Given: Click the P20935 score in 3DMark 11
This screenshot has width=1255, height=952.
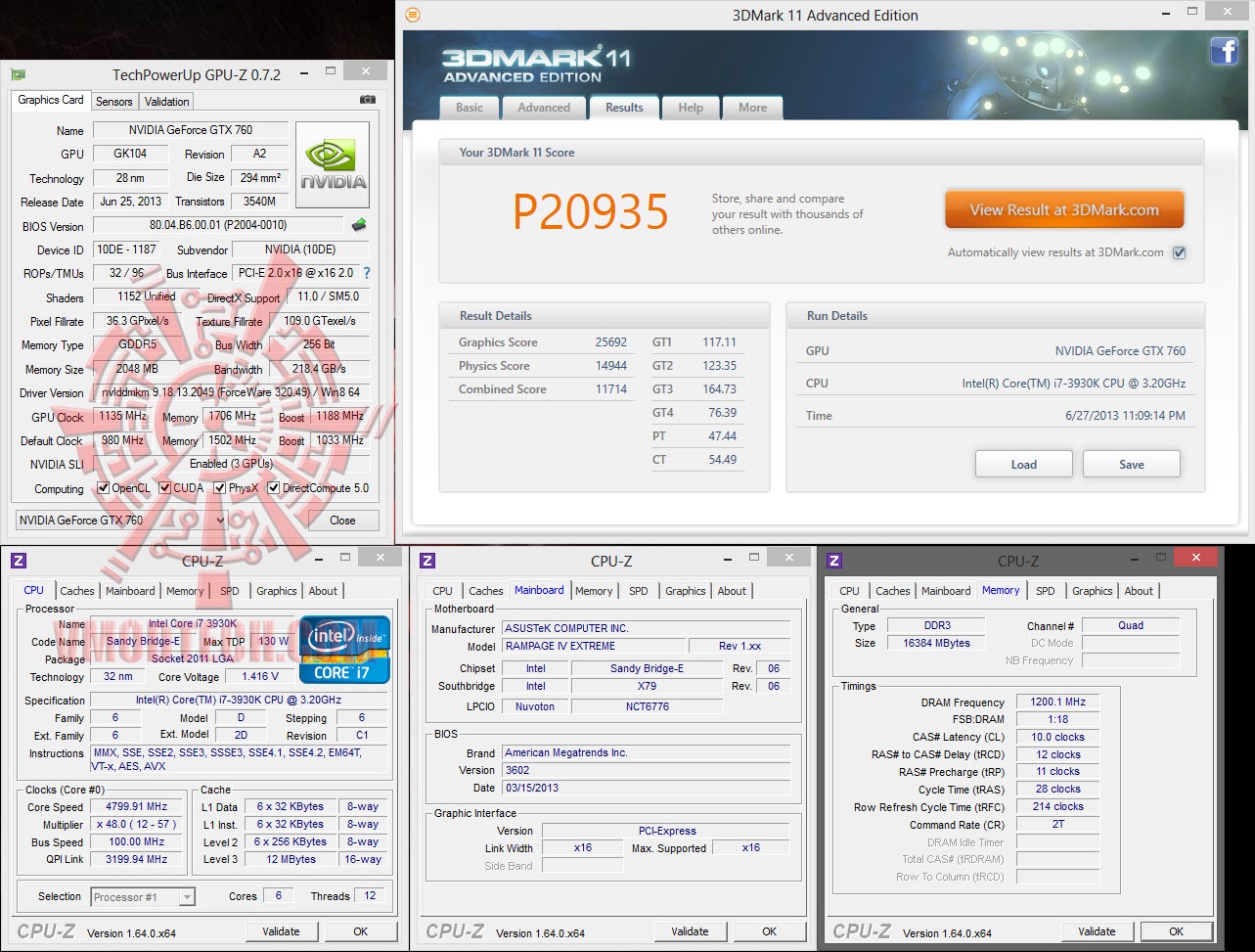Looking at the screenshot, I should (591, 212).
